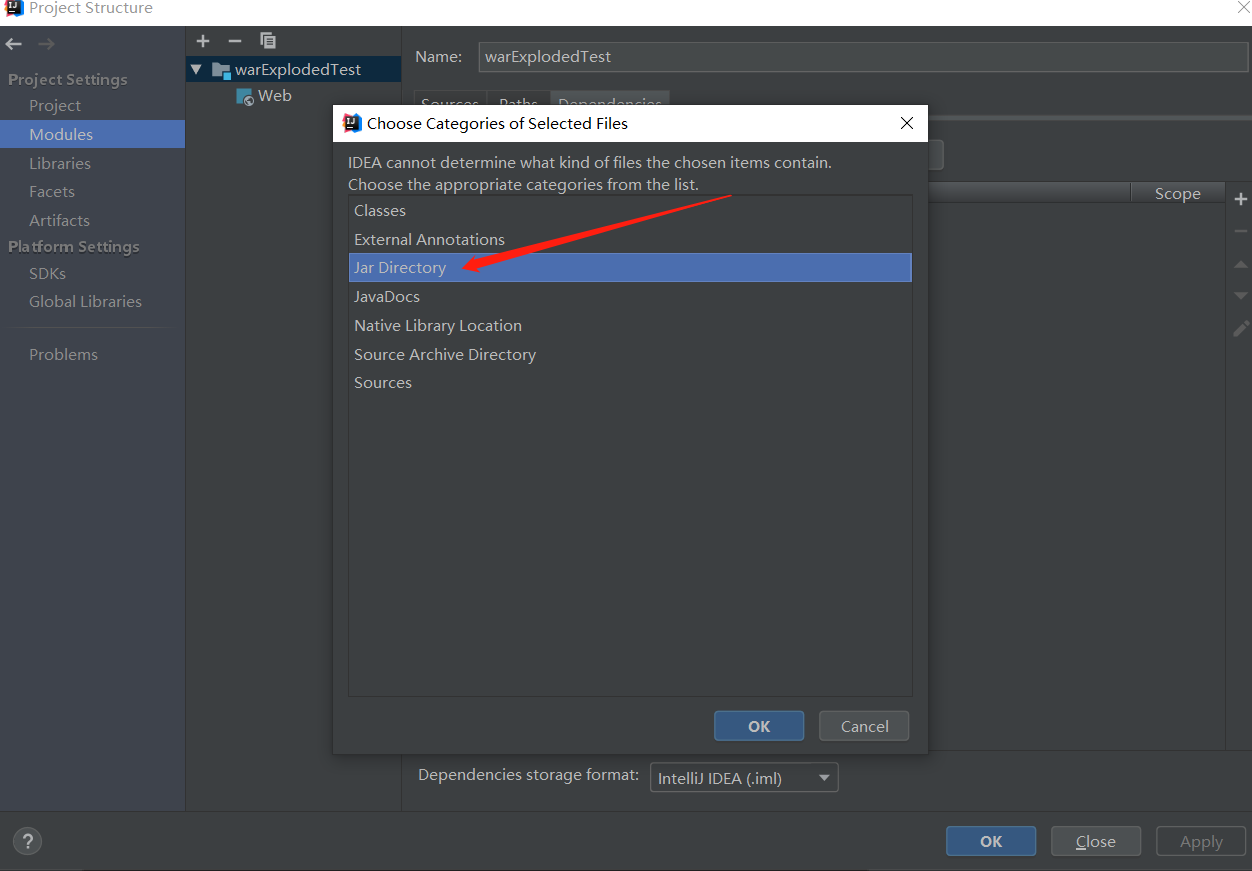The height and width of the screenshot is (871, 1252).
Task: Click the forward navigation arrow
Action: (x=46, y=44)
